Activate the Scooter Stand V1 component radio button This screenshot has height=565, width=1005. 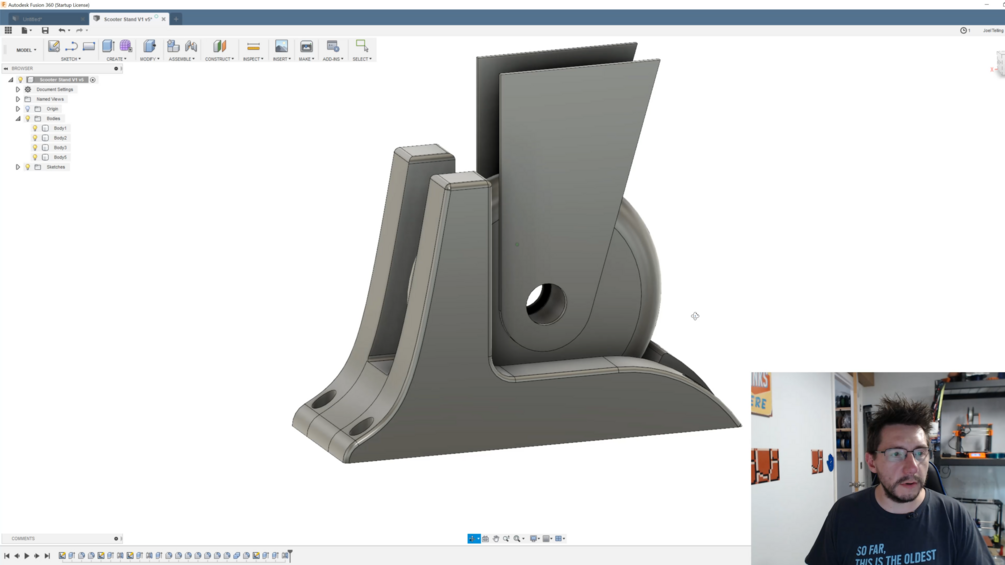click(93, 80)
